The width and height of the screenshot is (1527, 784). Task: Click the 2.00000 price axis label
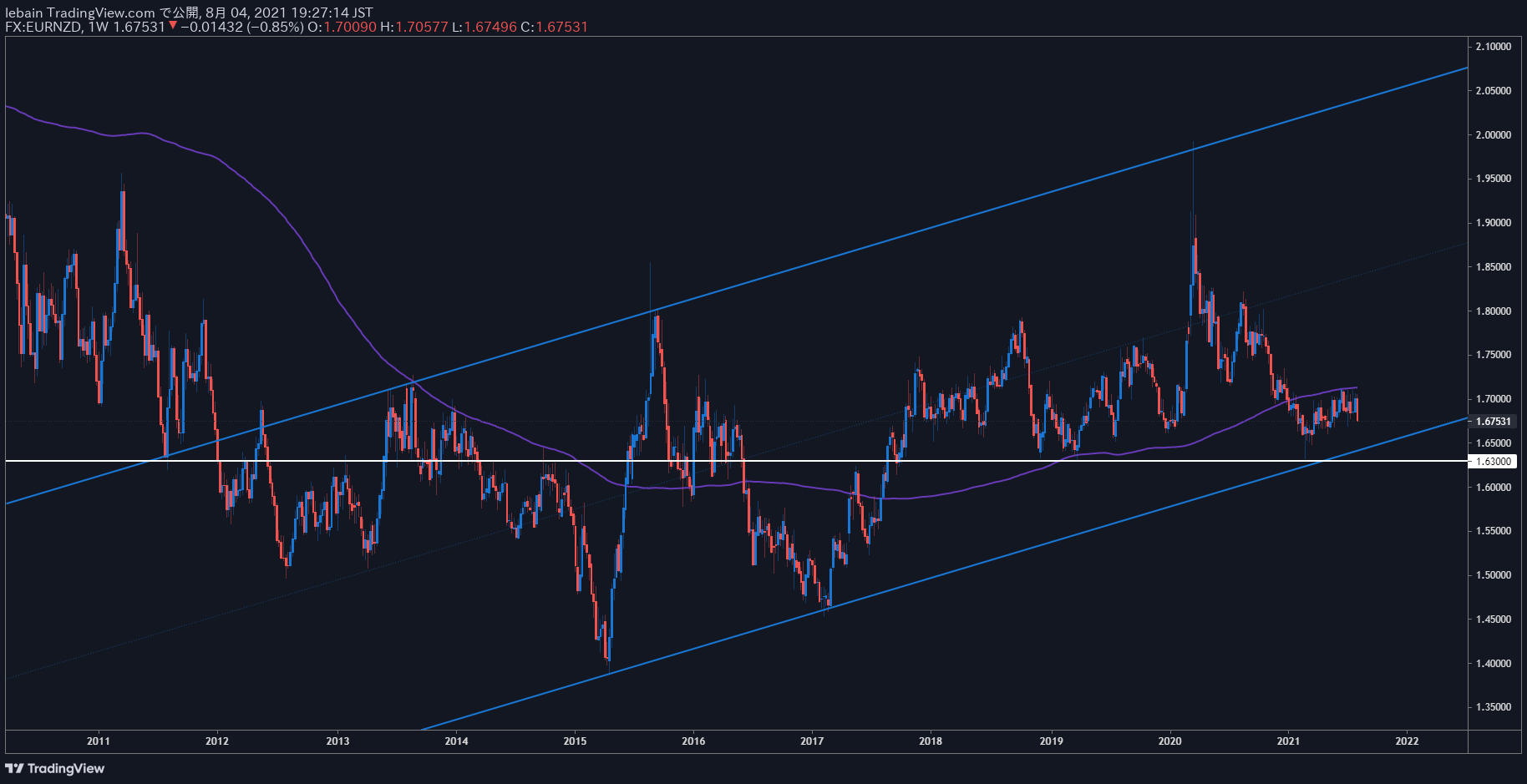1494,135
